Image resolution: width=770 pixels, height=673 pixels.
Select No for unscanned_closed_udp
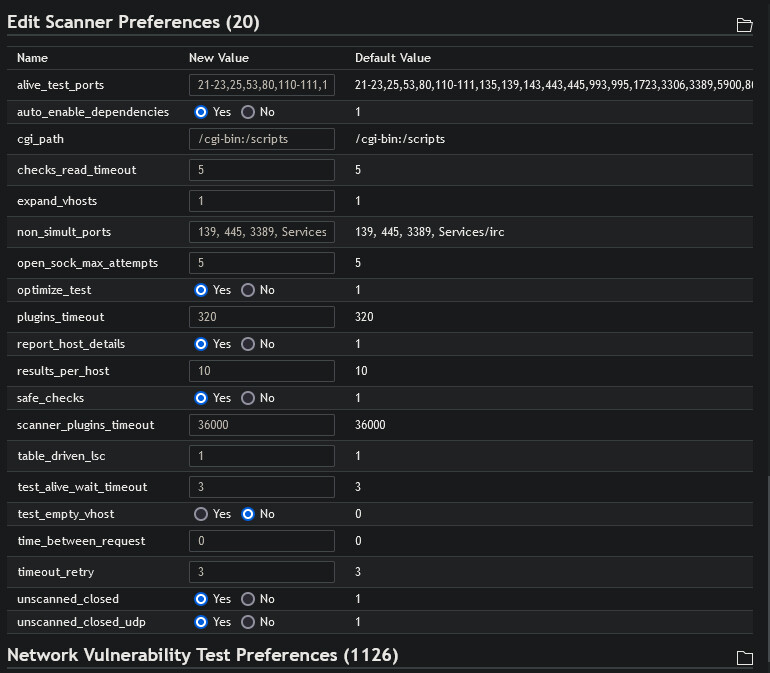click(248, 622)
